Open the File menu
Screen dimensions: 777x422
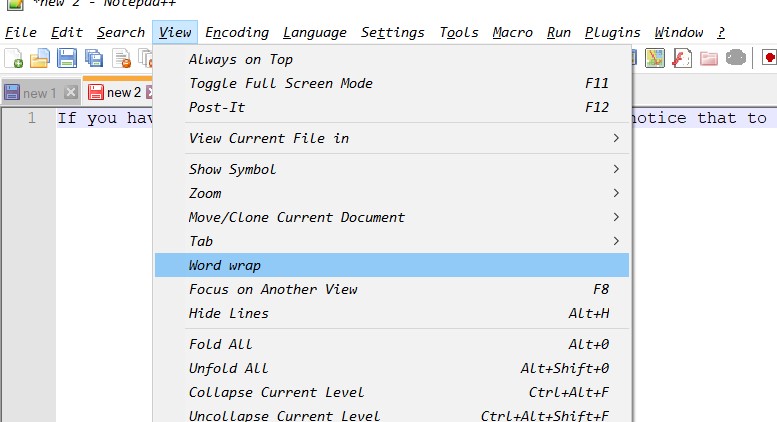pyautogui.click(x=21, y=33)
